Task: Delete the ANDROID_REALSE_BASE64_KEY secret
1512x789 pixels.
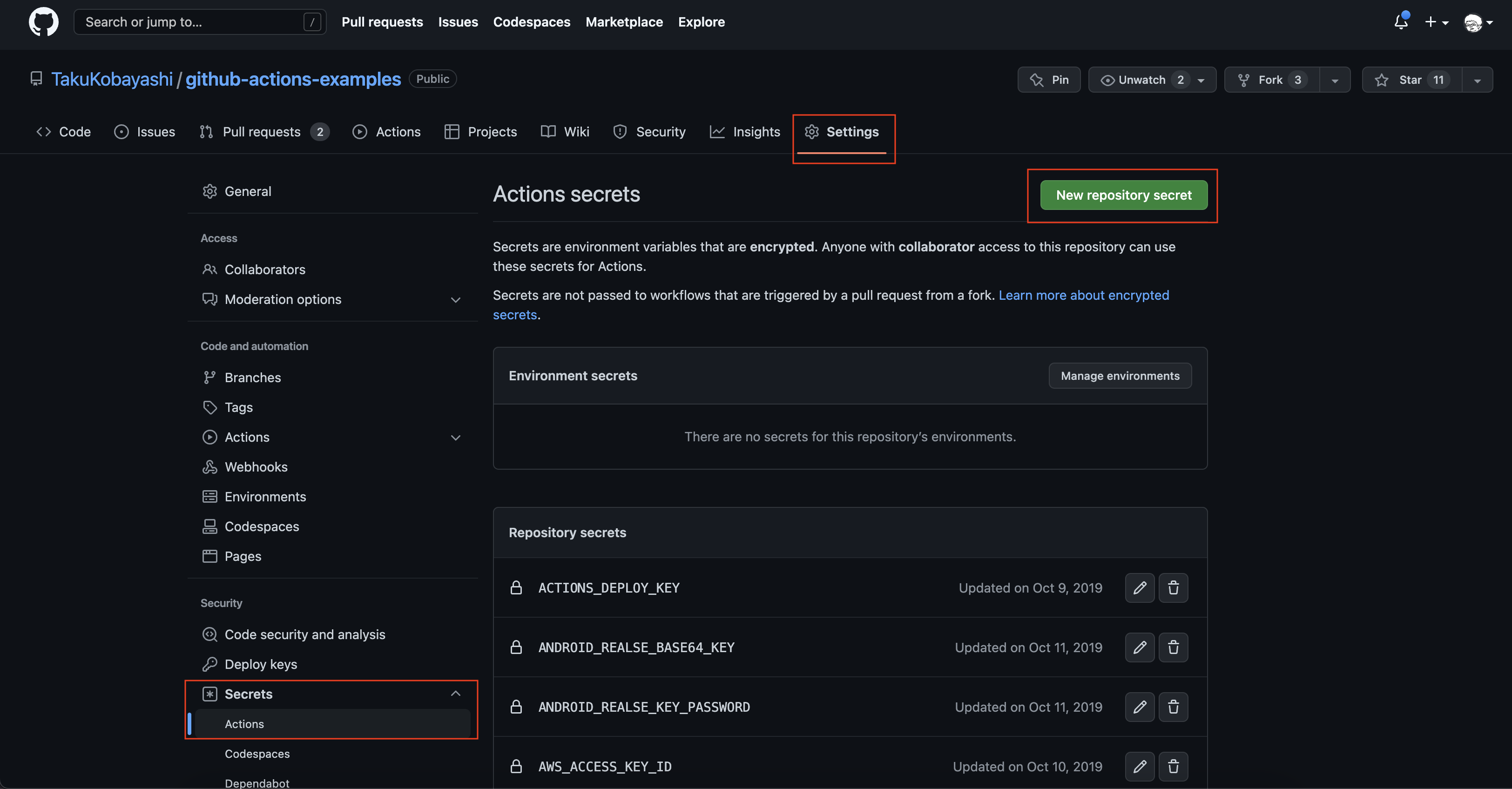Action: click(x=1174, y=647)
